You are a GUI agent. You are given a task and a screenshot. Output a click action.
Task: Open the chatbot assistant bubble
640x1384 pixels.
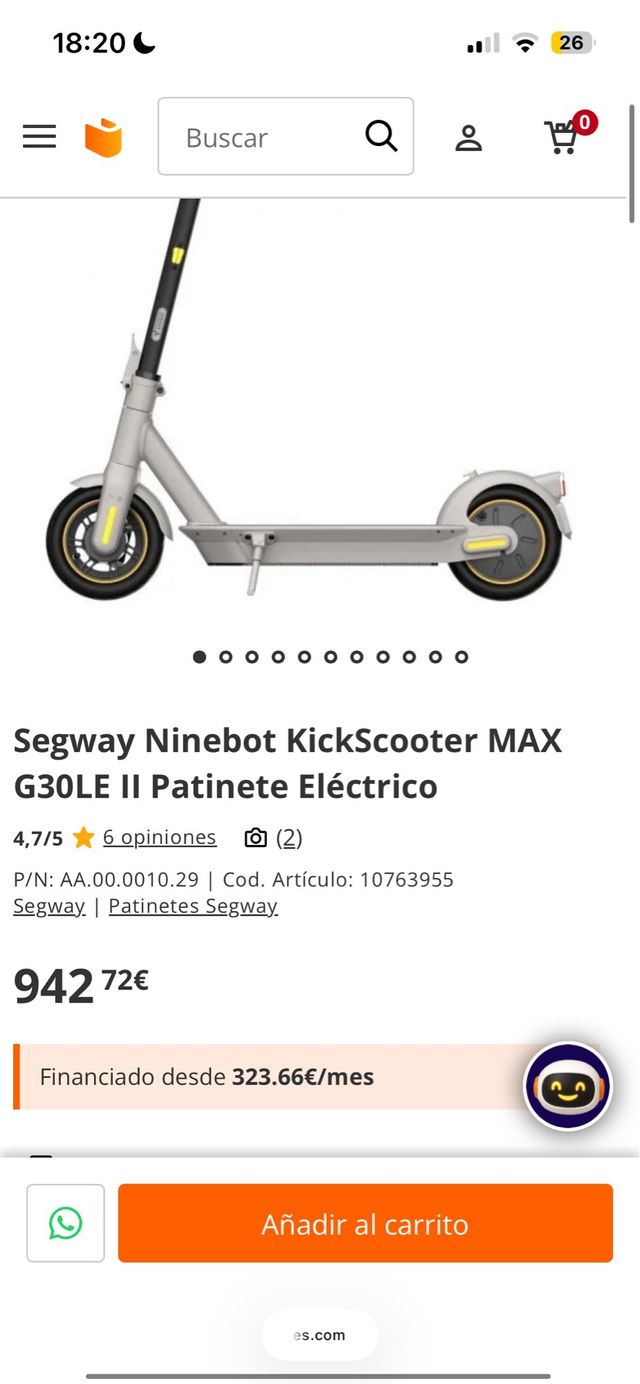567,1086
